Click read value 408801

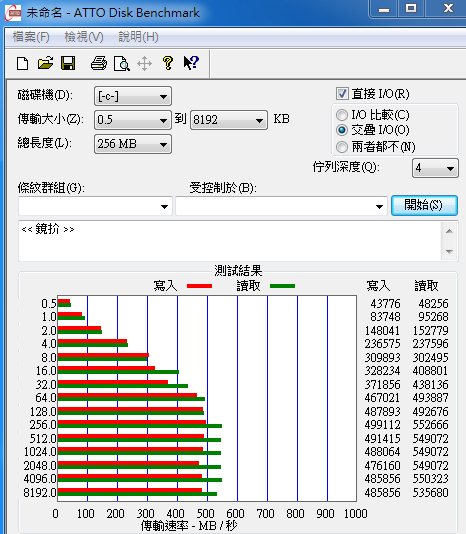[x=431, y=371]
